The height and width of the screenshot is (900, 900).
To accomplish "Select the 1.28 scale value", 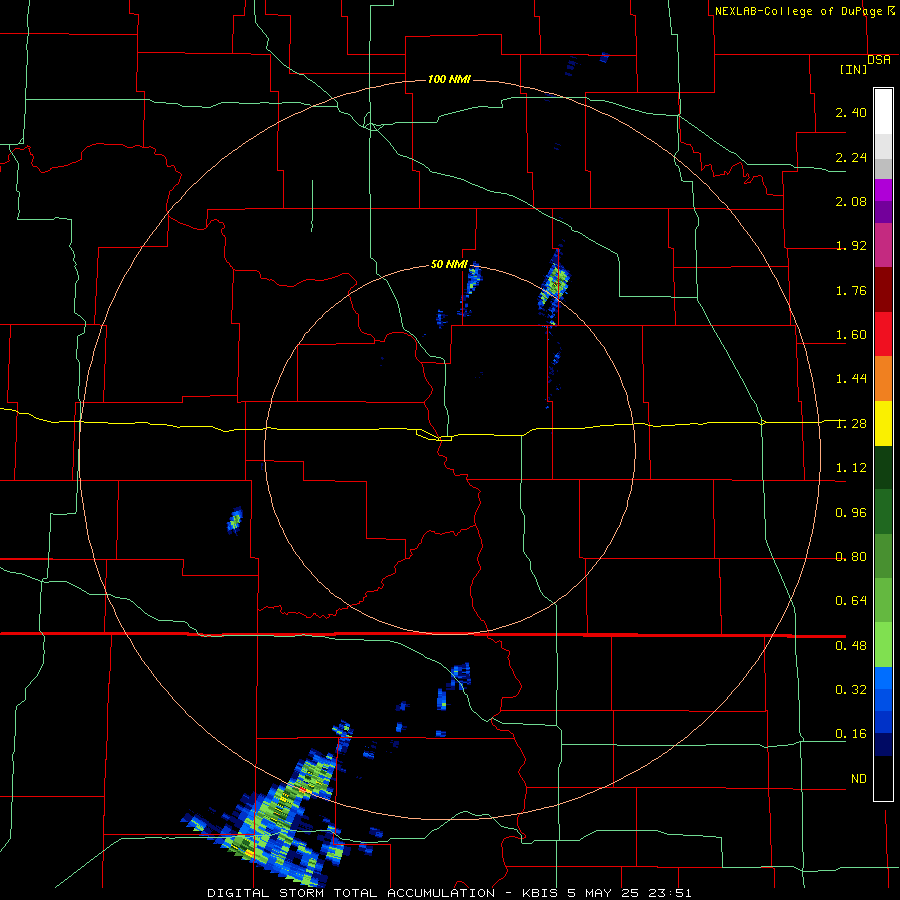I will [851, 424].
